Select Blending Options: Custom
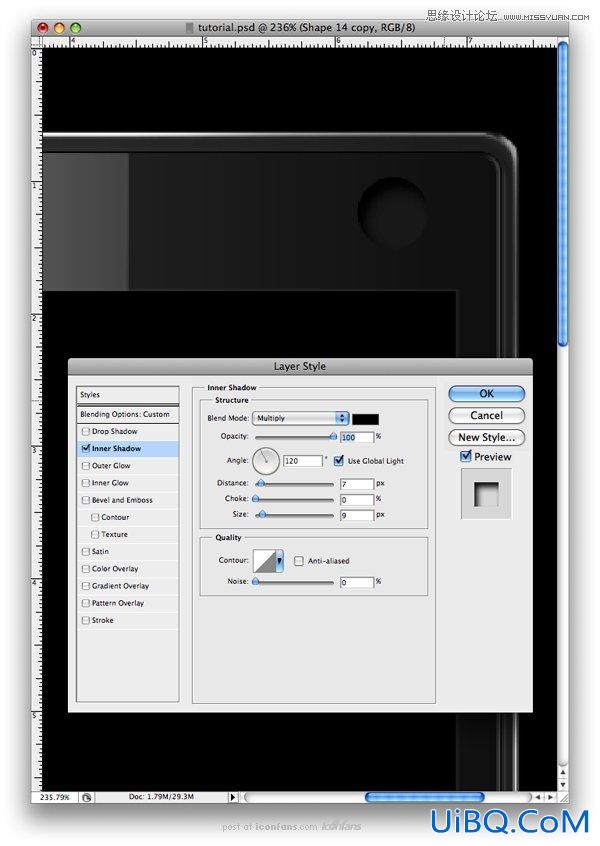 [128, 414]
